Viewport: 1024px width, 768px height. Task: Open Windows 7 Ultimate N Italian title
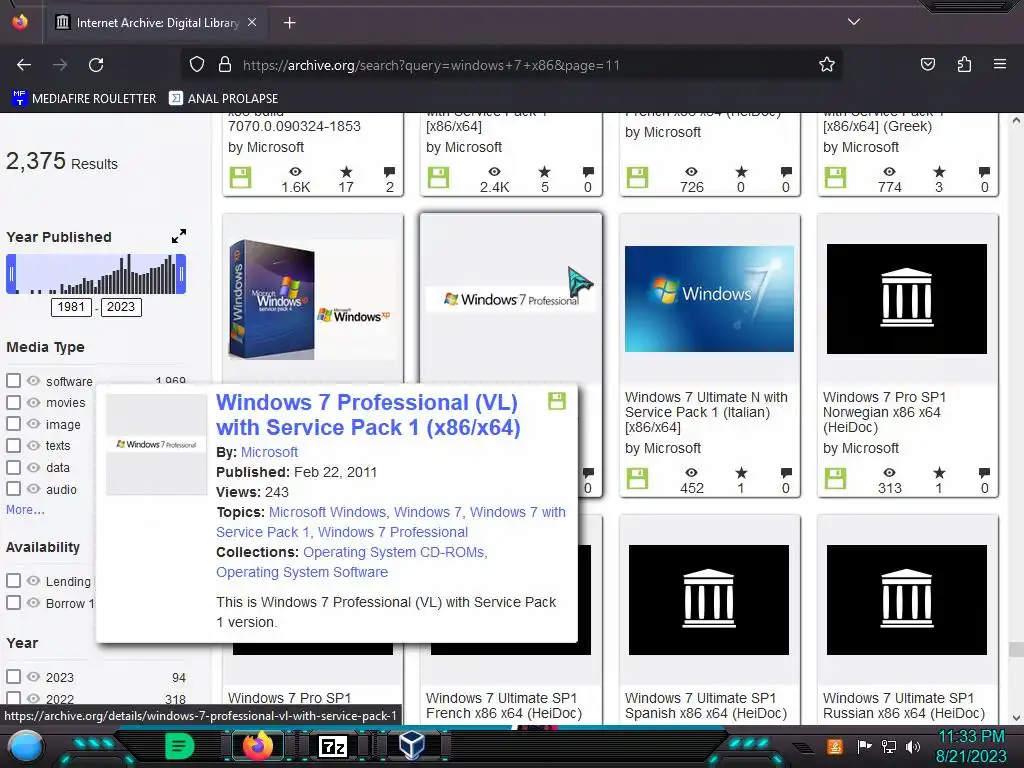(706, 412)
